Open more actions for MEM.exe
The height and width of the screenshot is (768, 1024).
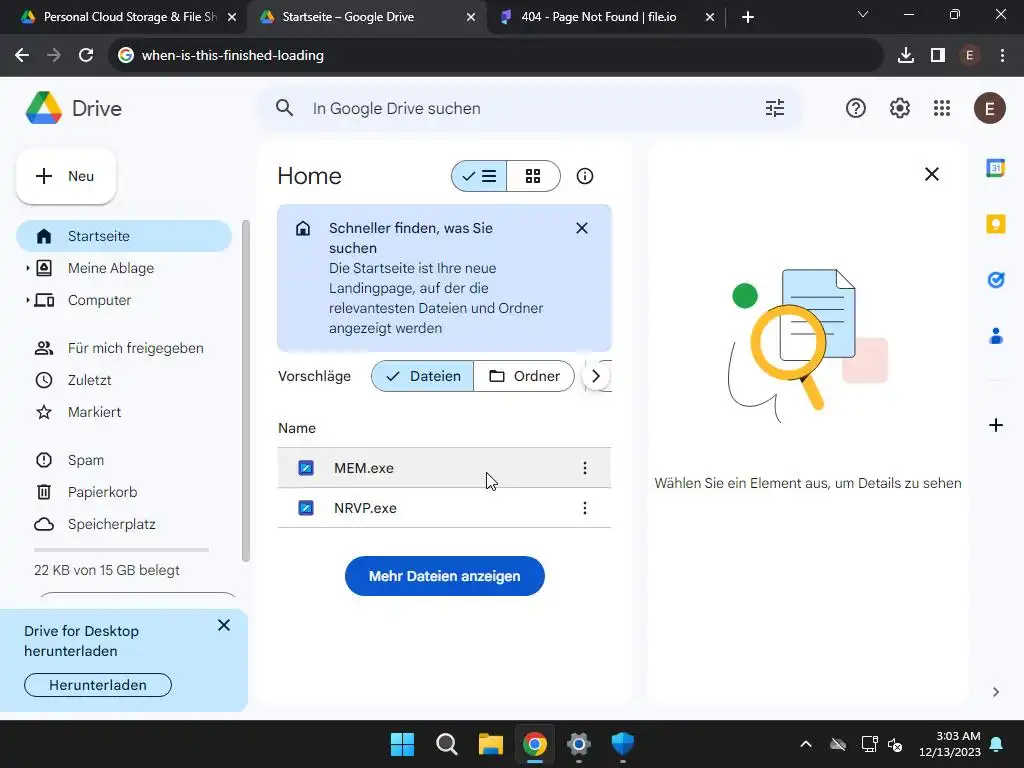click(584, 468)
